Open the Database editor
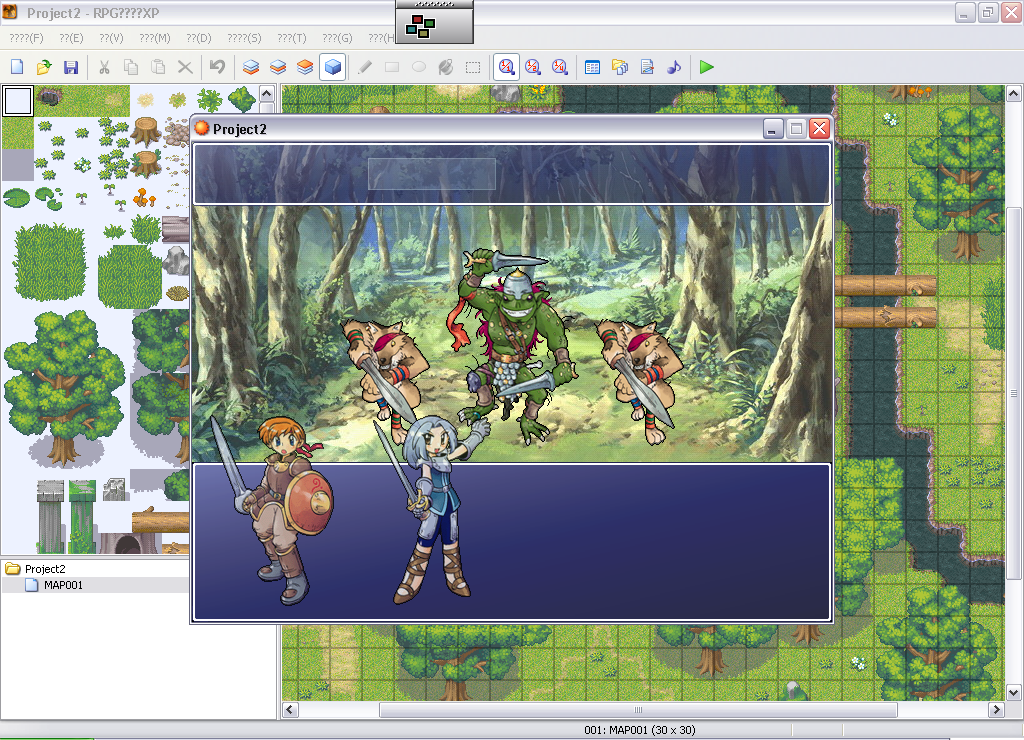1024x740 pixels. pos(593,67)
